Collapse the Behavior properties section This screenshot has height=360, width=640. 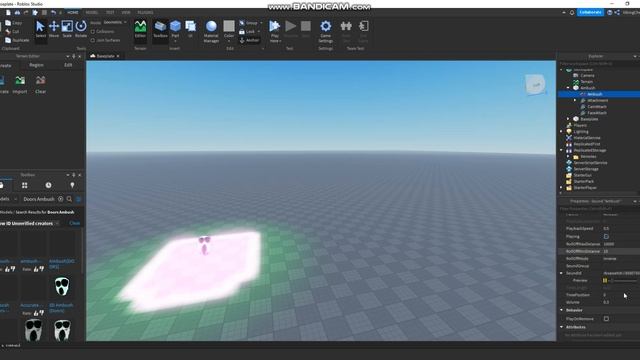point(562,310)
